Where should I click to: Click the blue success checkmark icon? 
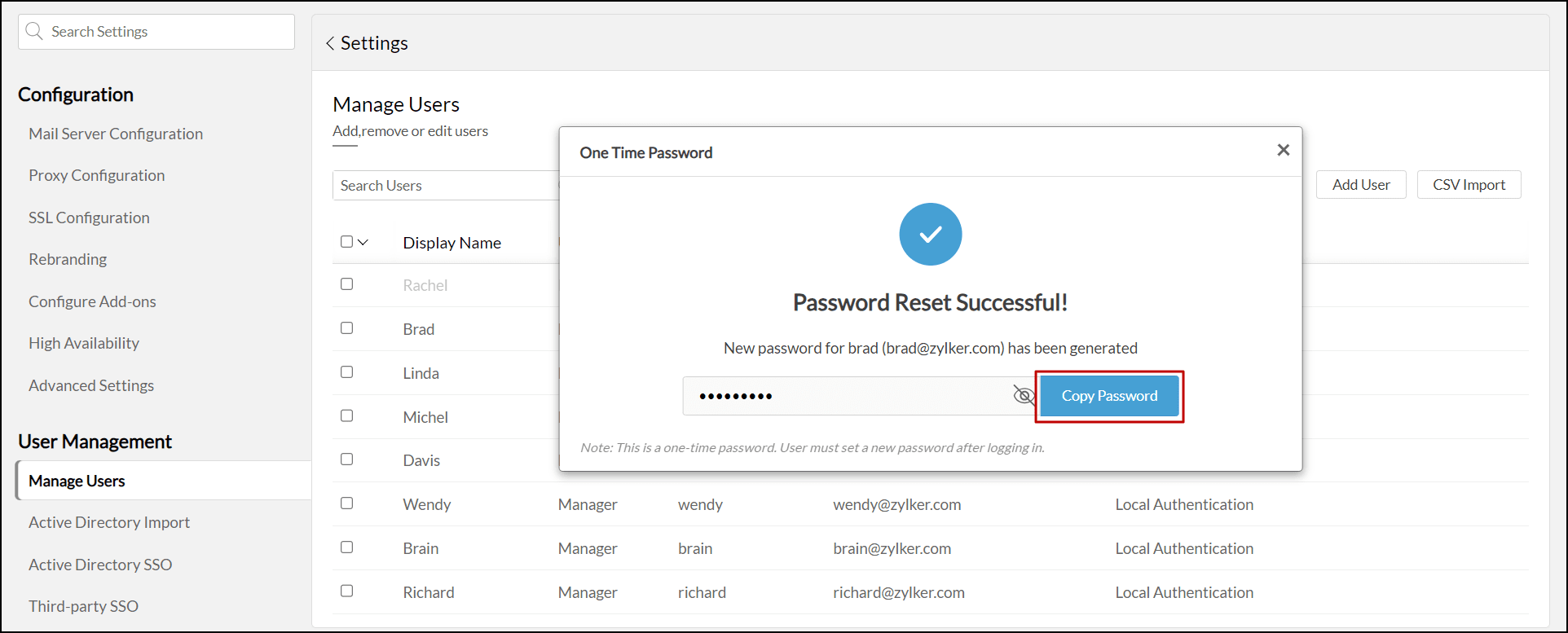click(930, 235)
